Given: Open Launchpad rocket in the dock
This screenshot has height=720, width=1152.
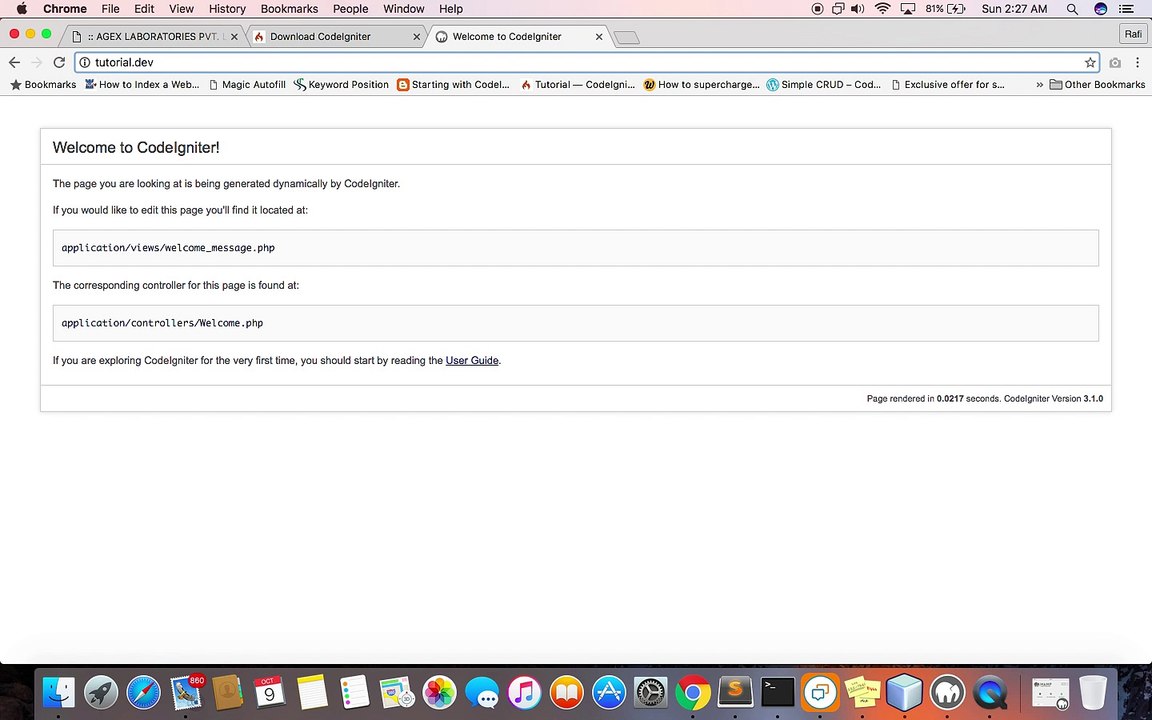Looking at the screenshot, I should 101,692.
